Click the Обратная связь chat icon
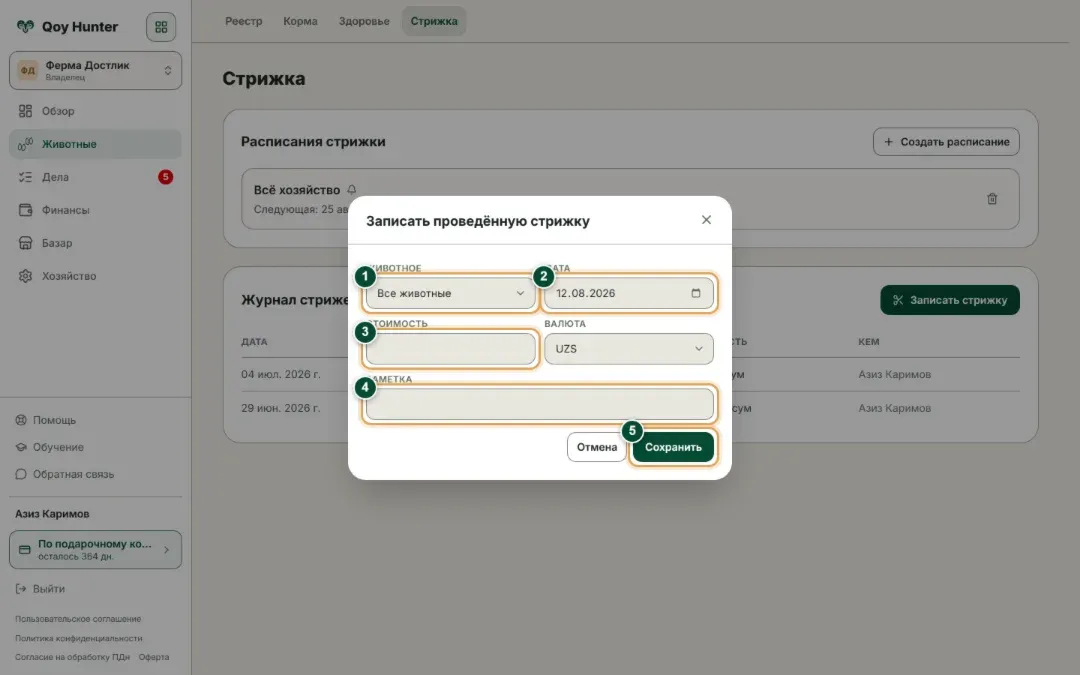 tap(21, 474)
